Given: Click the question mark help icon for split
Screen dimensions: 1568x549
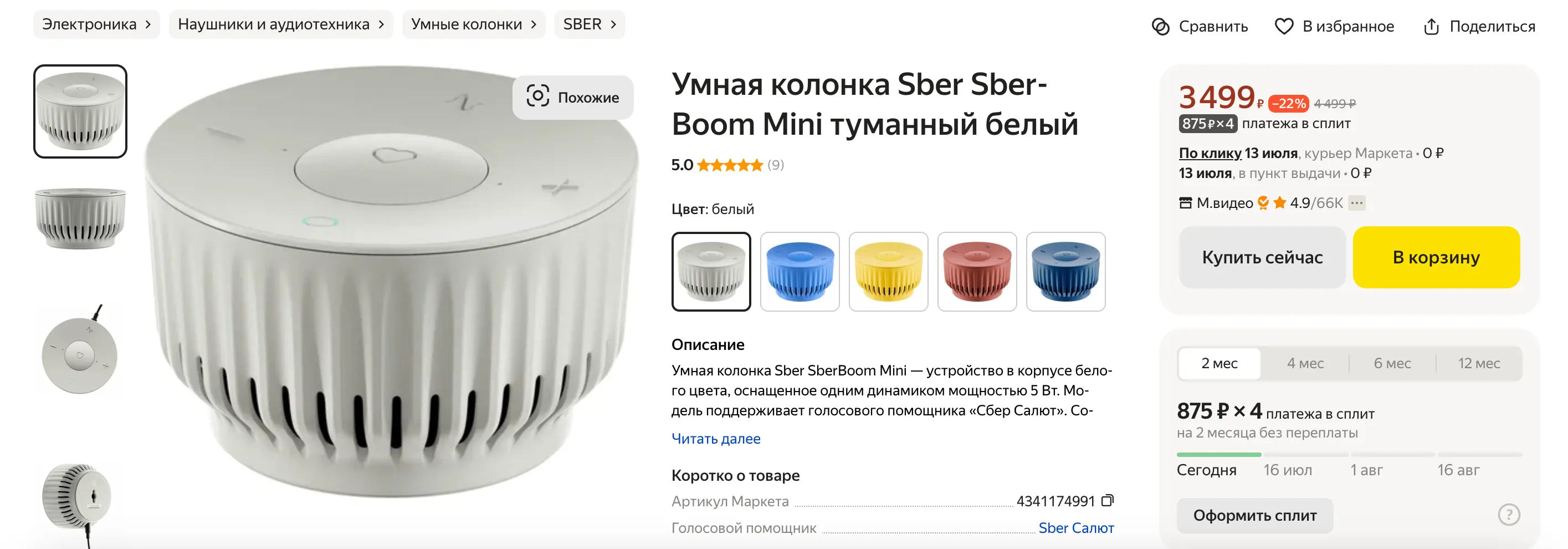Looking at the screenshot, I should click(1508, 515).
